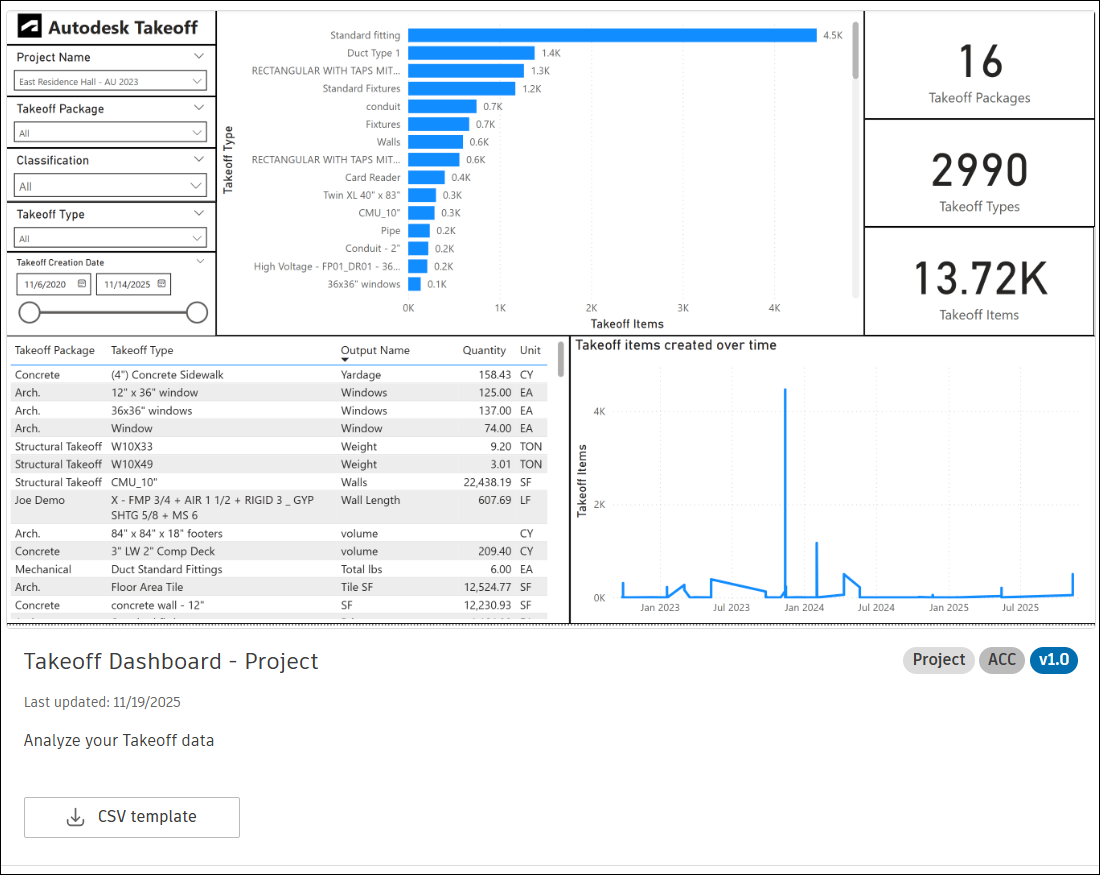
Task: Click the 16 Takeoff Packages card
Action: point(979,65)
